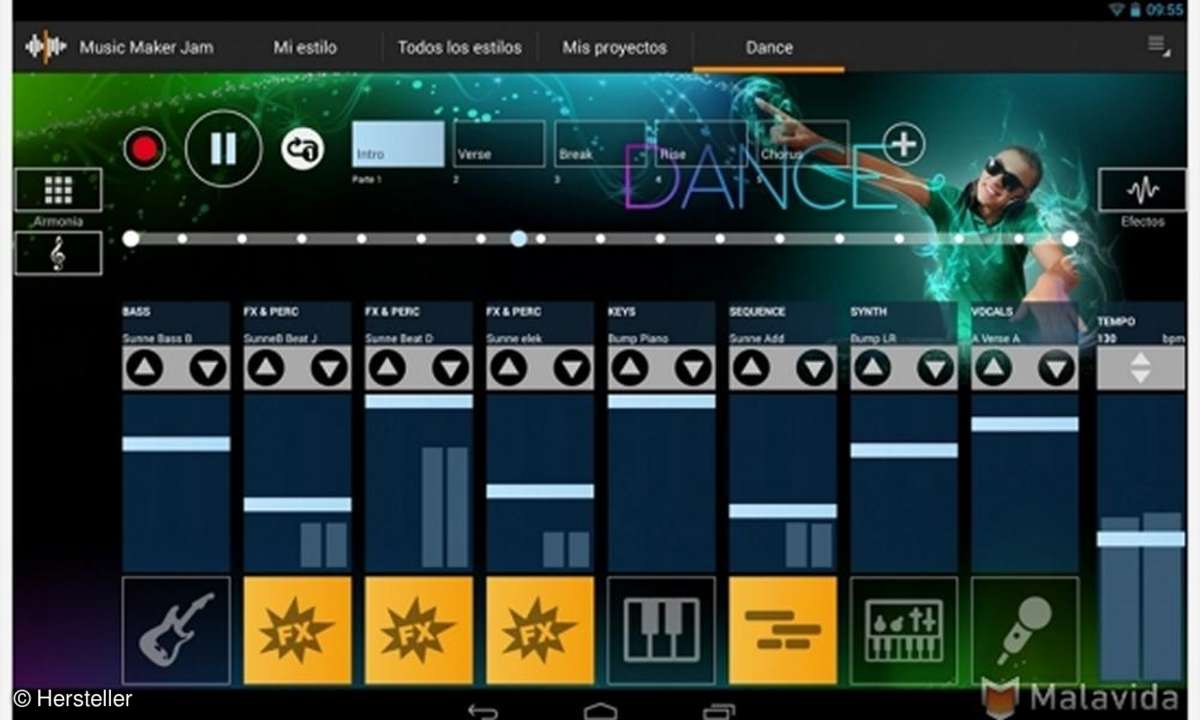The width and height of the screenshot is (1200, 720).
Task: Tap the BASS guitar instrument icon
Action: (176, 630)
